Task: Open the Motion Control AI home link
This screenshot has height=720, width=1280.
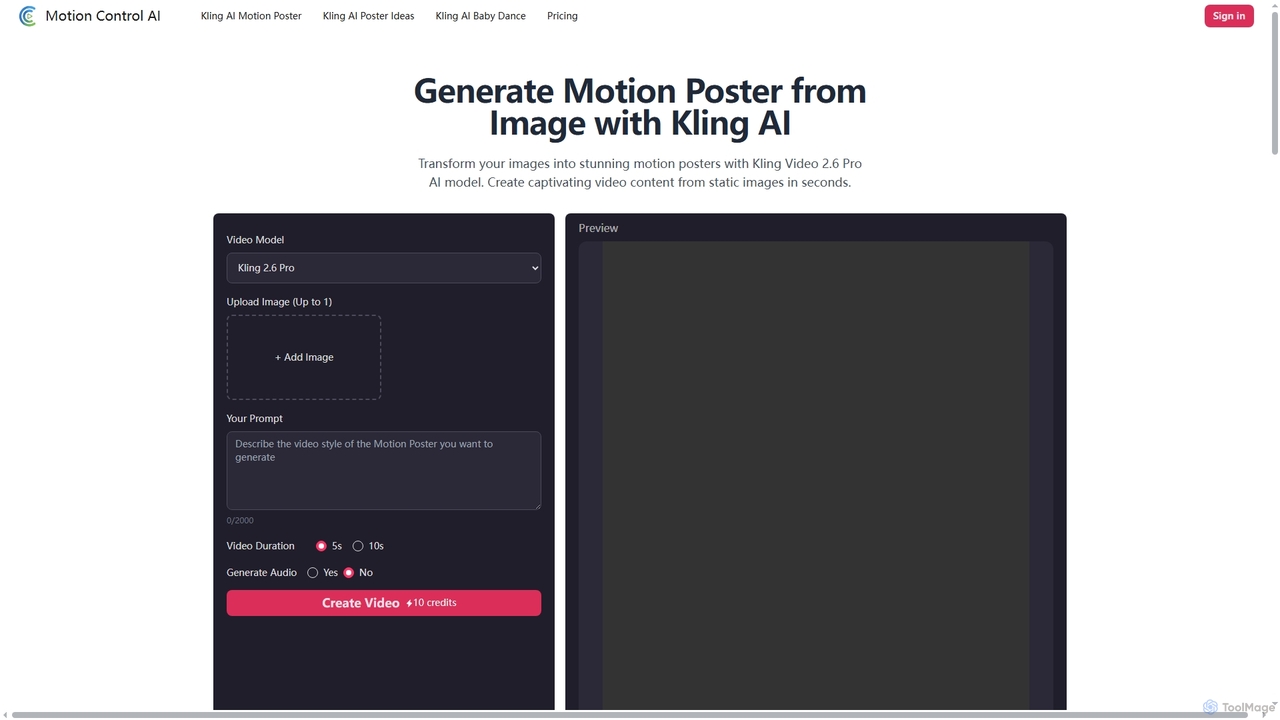Action: [90, 16]
